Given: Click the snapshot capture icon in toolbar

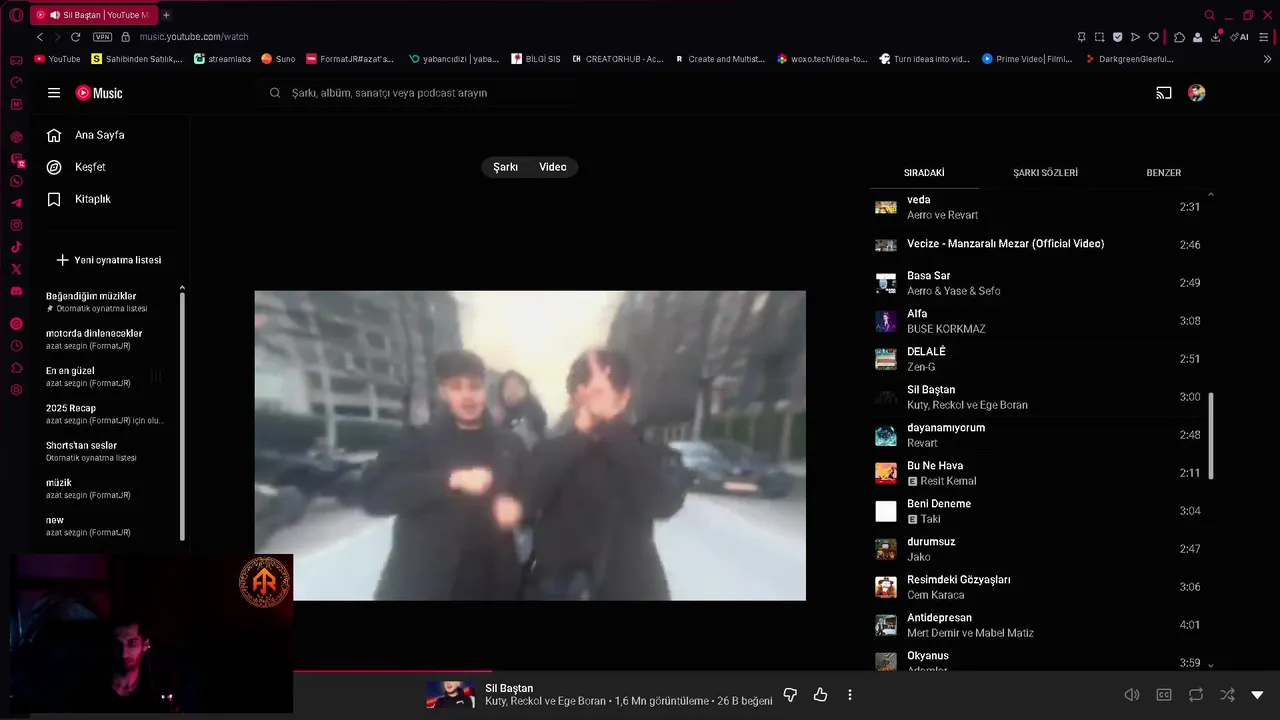Looking at the screenshot, I should [x=1099, y=37].
